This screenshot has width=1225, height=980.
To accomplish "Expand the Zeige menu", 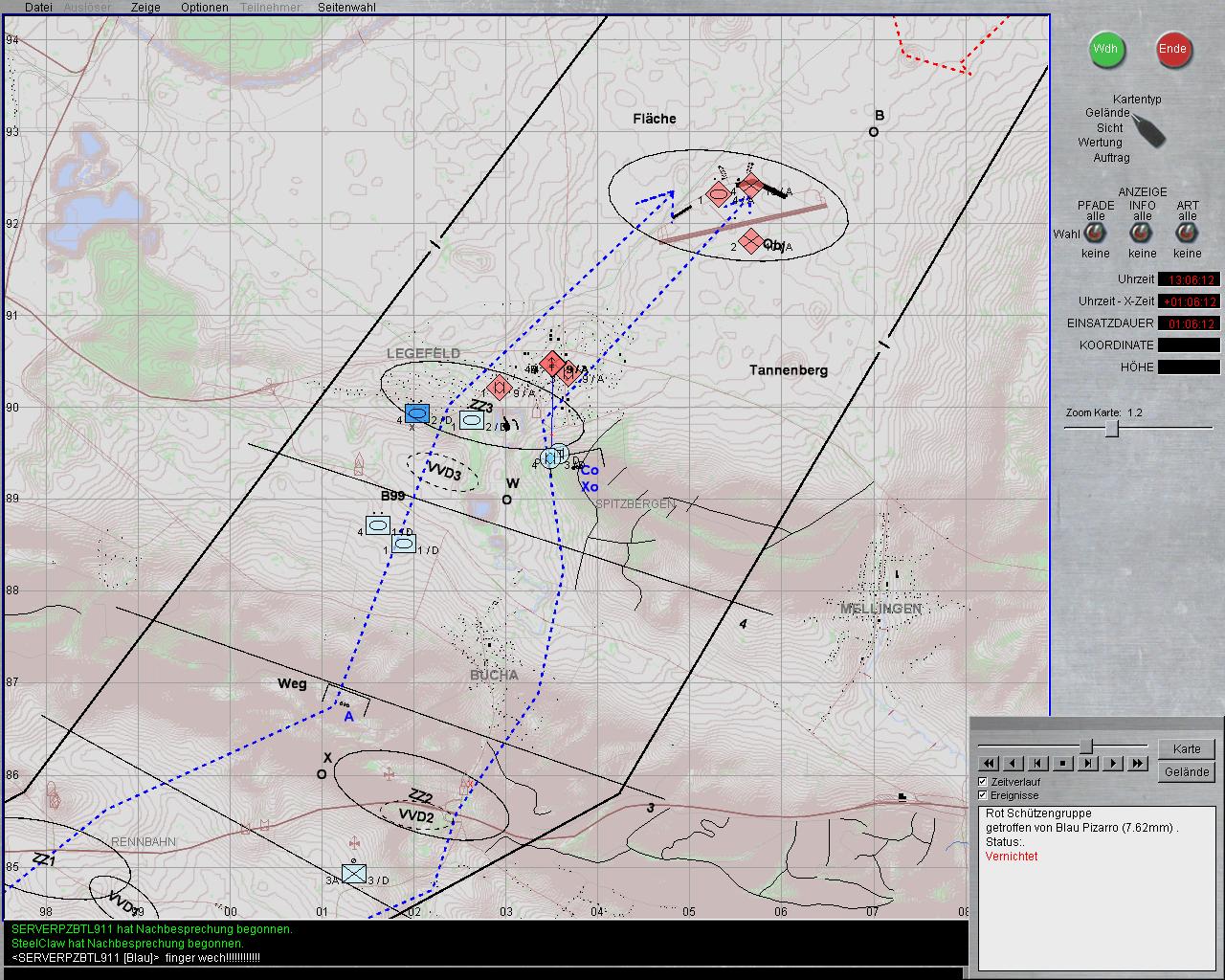I will (145, 7).
